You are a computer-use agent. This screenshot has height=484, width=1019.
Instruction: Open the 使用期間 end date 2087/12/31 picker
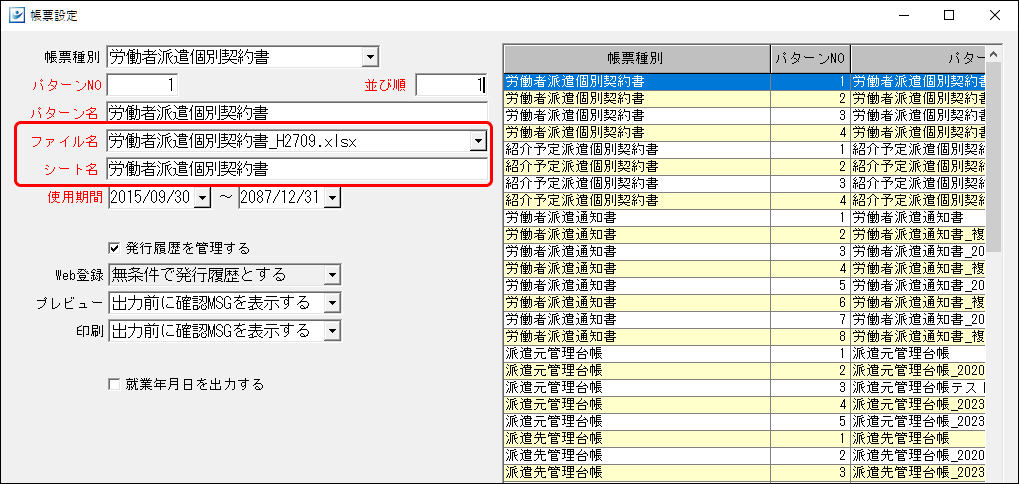coord(332,197)
